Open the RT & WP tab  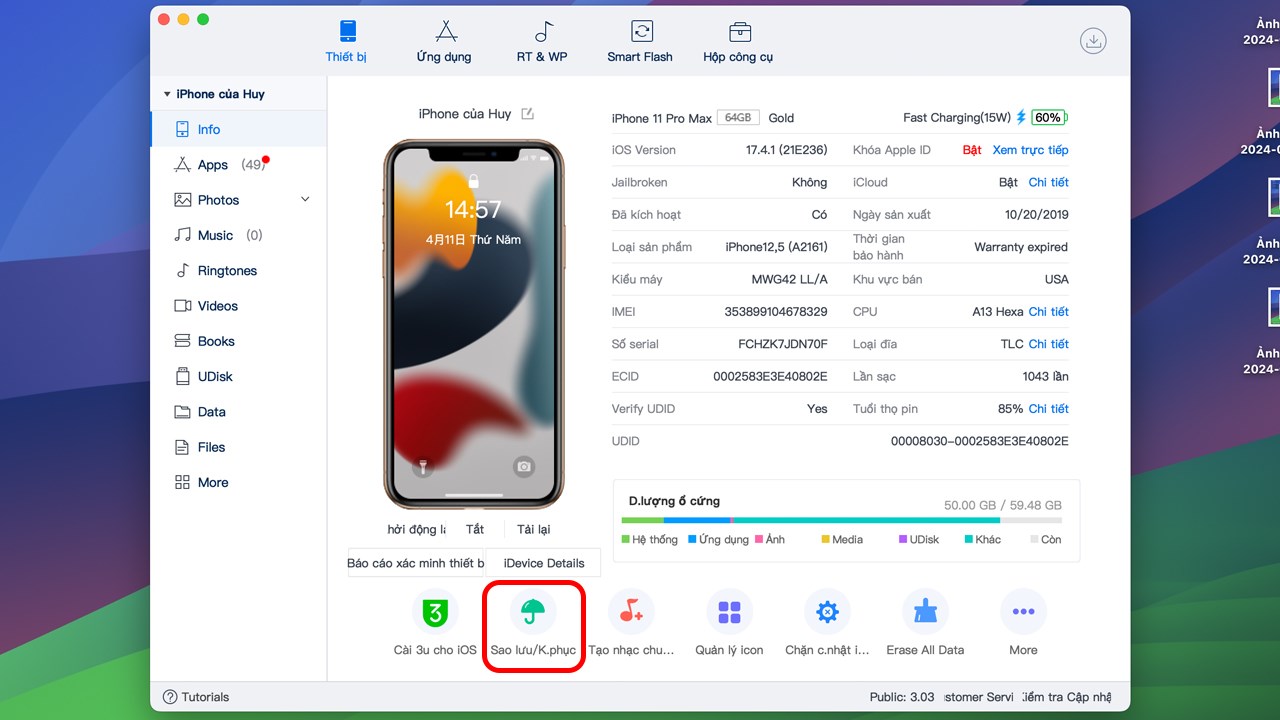[542, 41]
